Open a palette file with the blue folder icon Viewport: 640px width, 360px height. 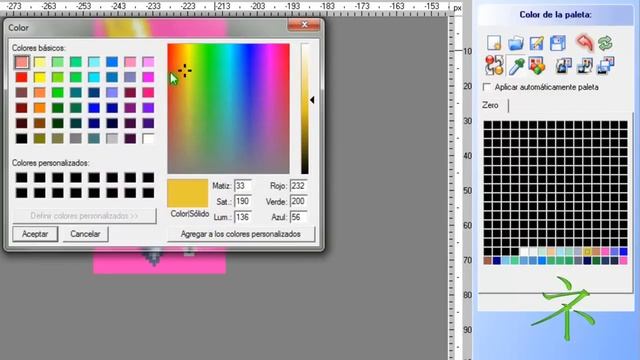point(516,43)
